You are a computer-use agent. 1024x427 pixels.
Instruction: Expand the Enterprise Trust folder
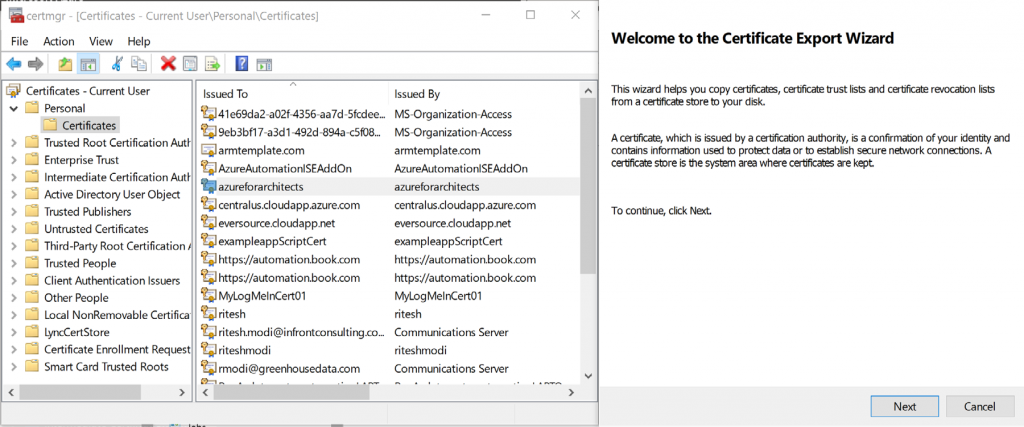coord(13,160)
